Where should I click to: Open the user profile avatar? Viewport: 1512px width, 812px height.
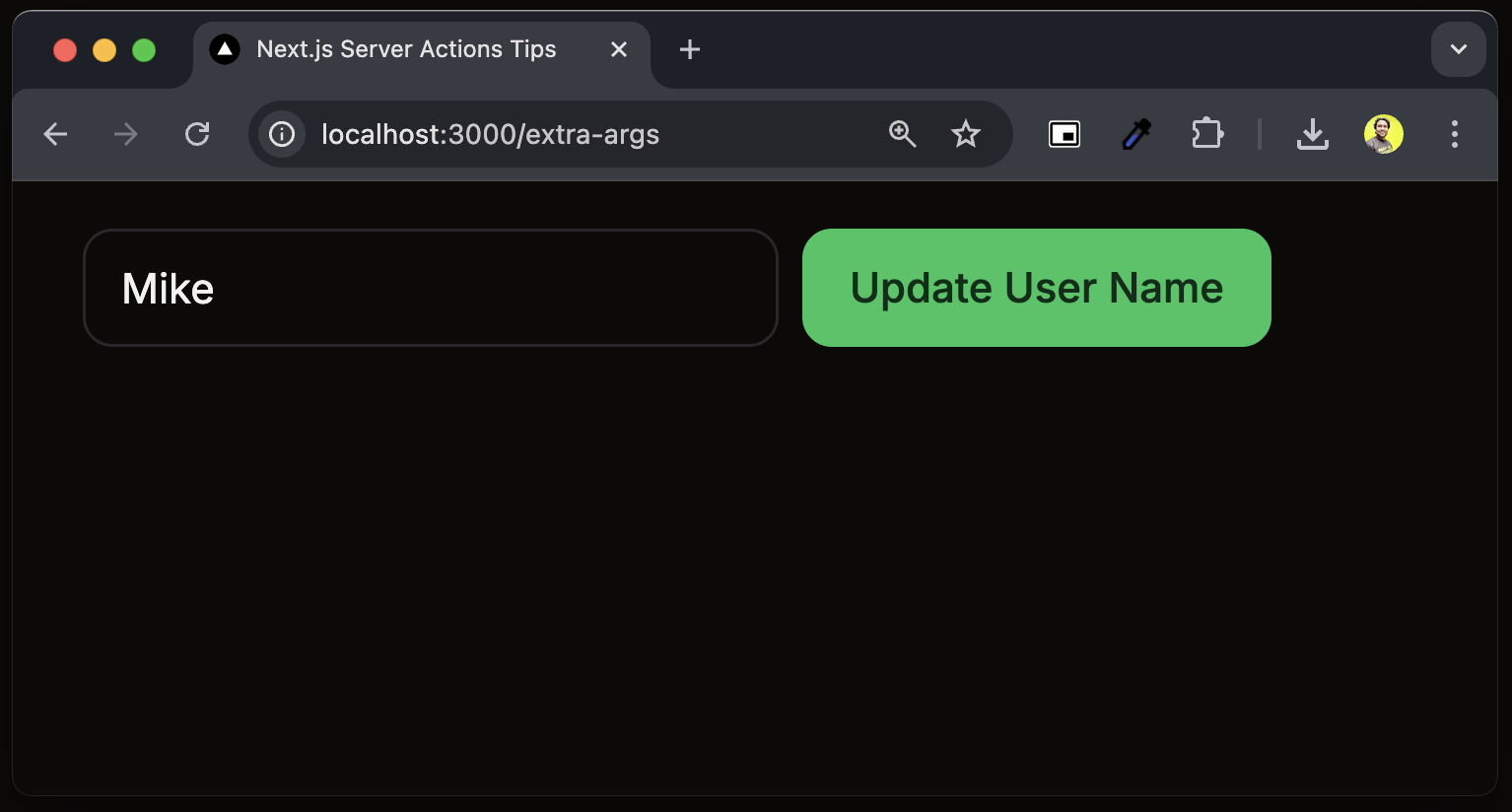[1384, 134]
